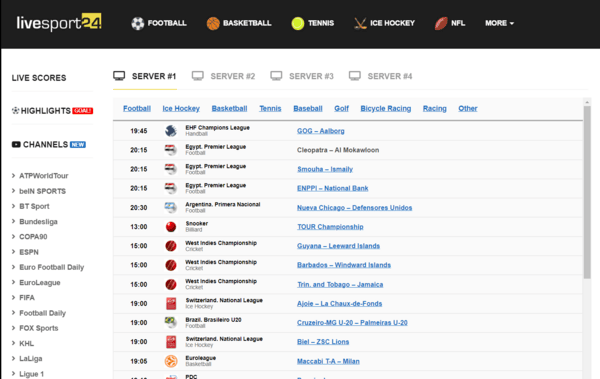Click the red snooker ball icon
This screenshot has width=600, height=379.
[x=171, y=227]
